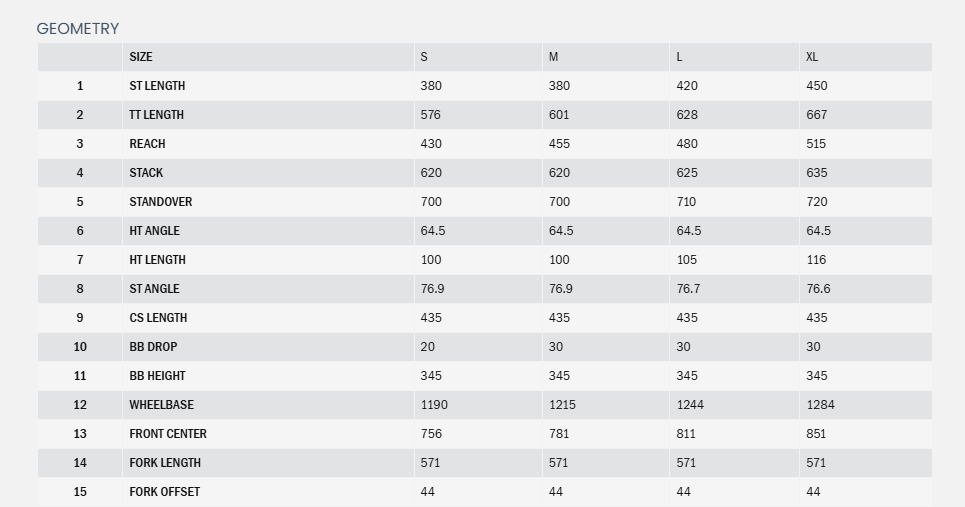
Task: Select the L ST angle value 76.7
Action: (688, 289)
